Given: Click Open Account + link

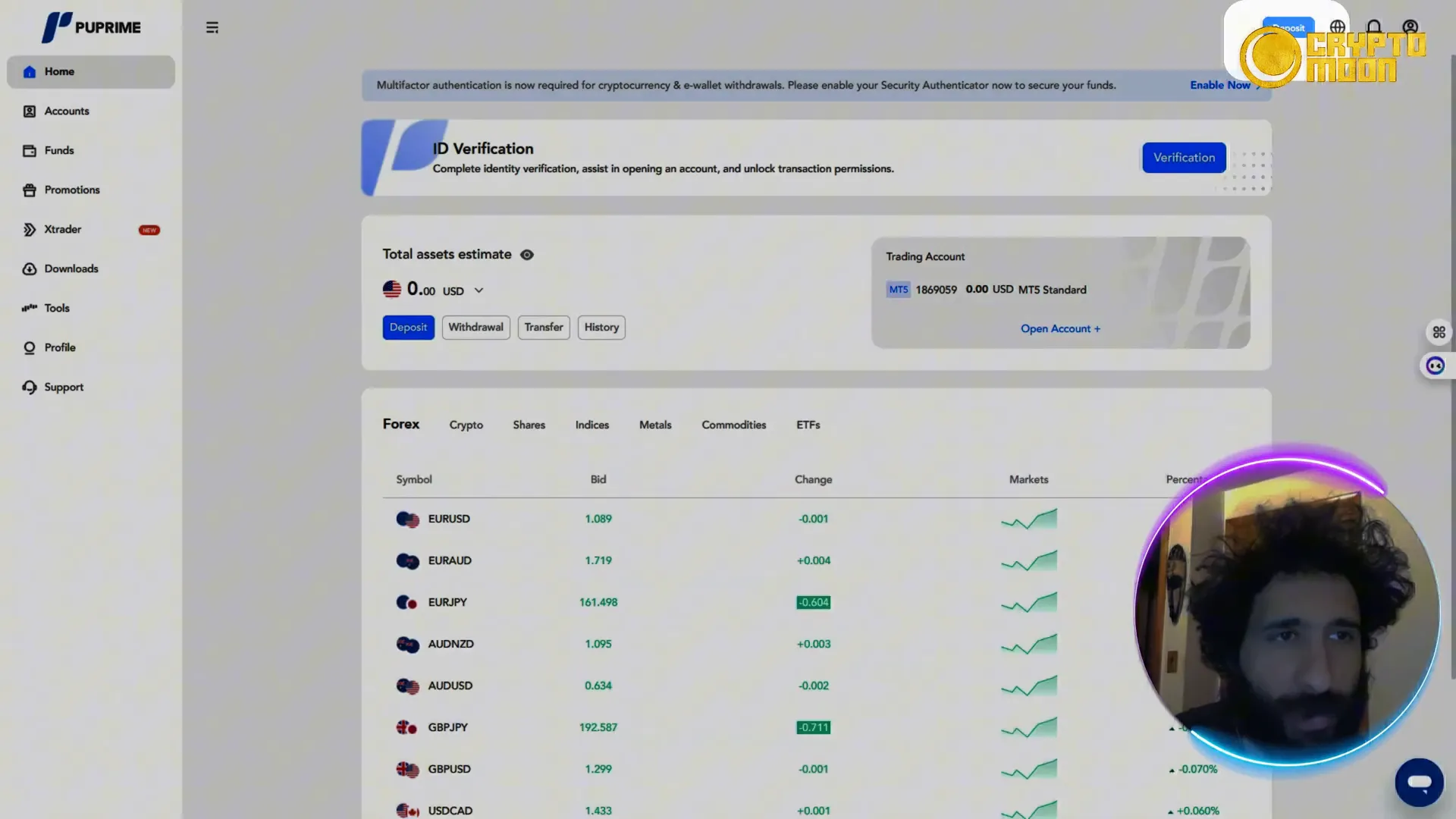Looking at the screenshot, I should click(x=1060, y=328).
